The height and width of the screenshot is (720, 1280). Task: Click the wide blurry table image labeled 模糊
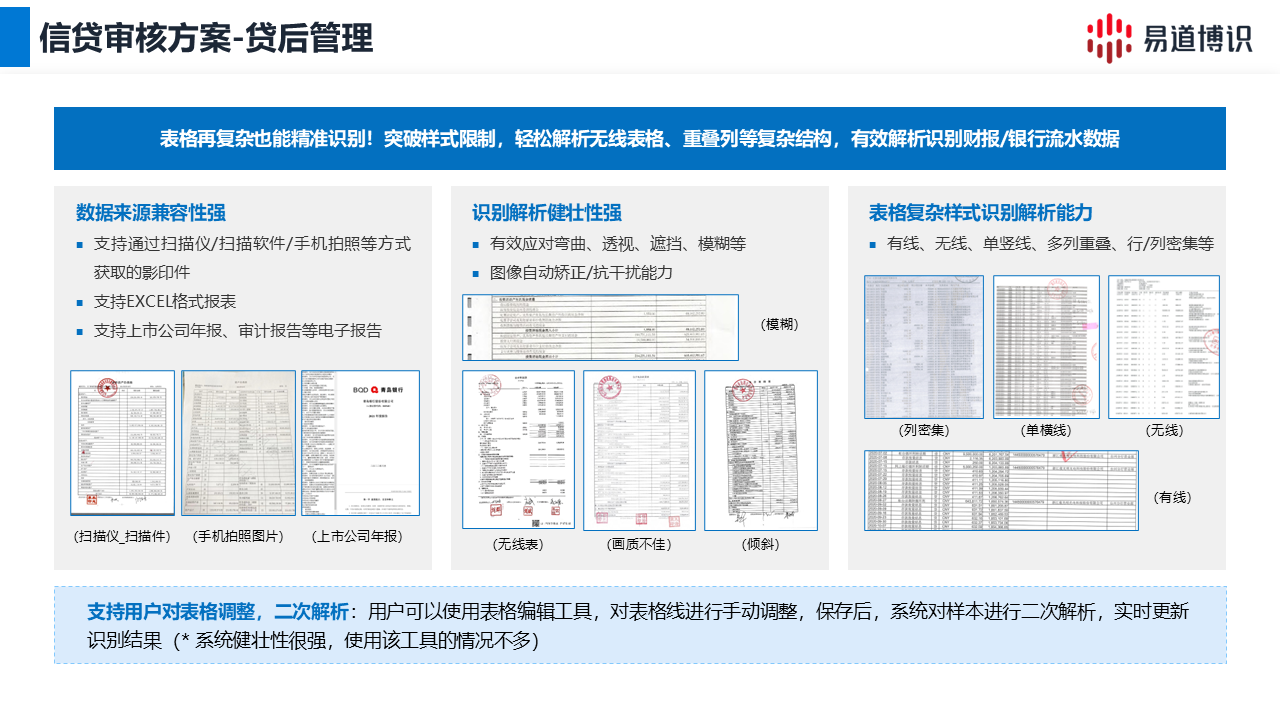(x=600, y=327)
